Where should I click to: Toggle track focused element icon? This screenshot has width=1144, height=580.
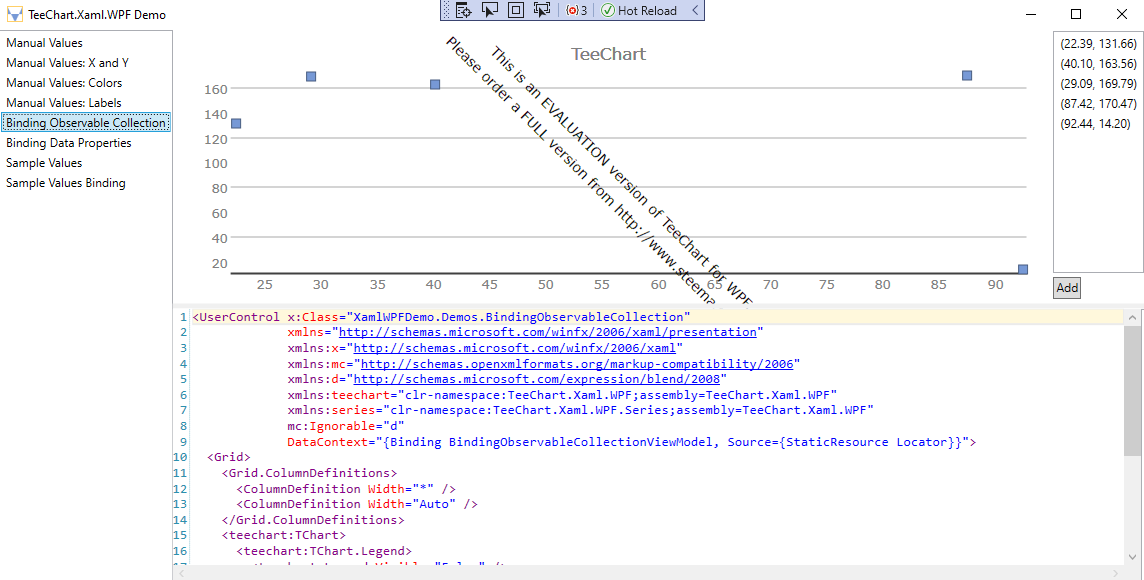(541, 10)
